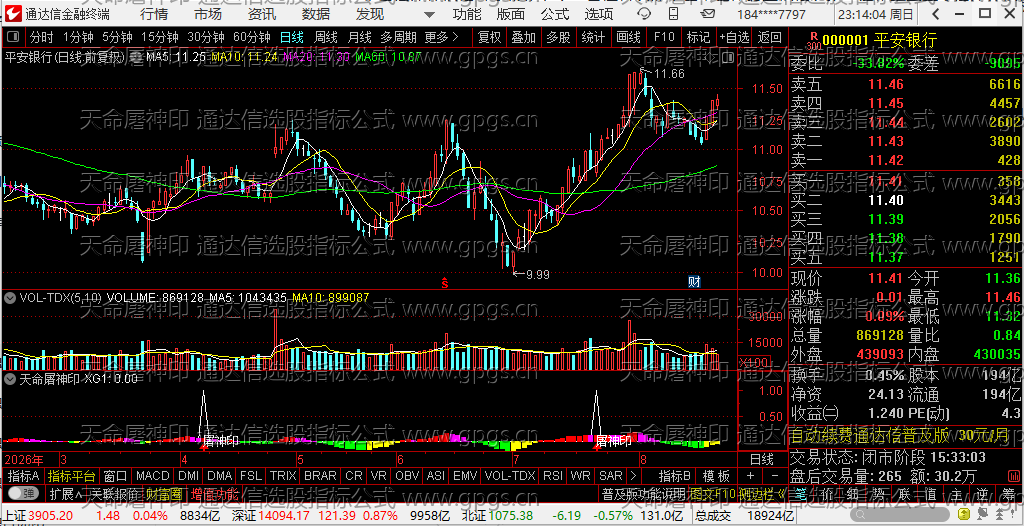
Task: Toggle the 弹 switch
Action: 23,493
